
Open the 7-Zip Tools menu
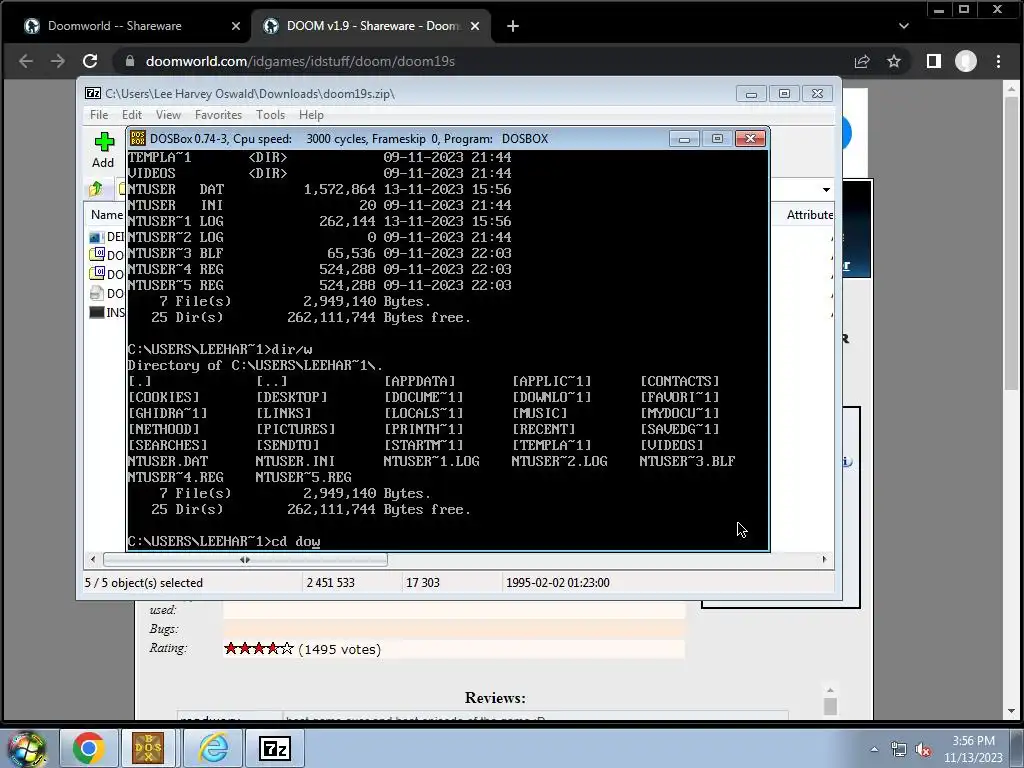(270, 115)
